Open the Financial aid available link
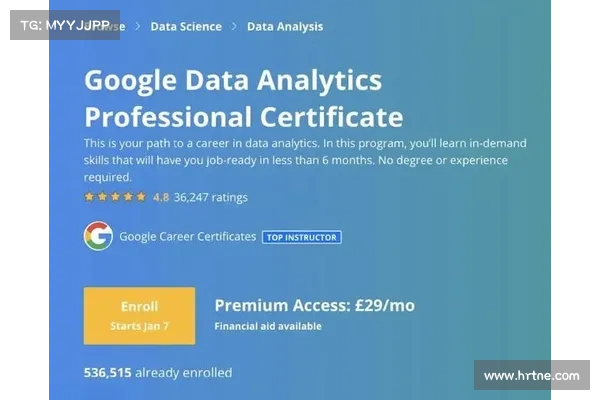This screenshot has width=600, height=400. click(268, 326)
